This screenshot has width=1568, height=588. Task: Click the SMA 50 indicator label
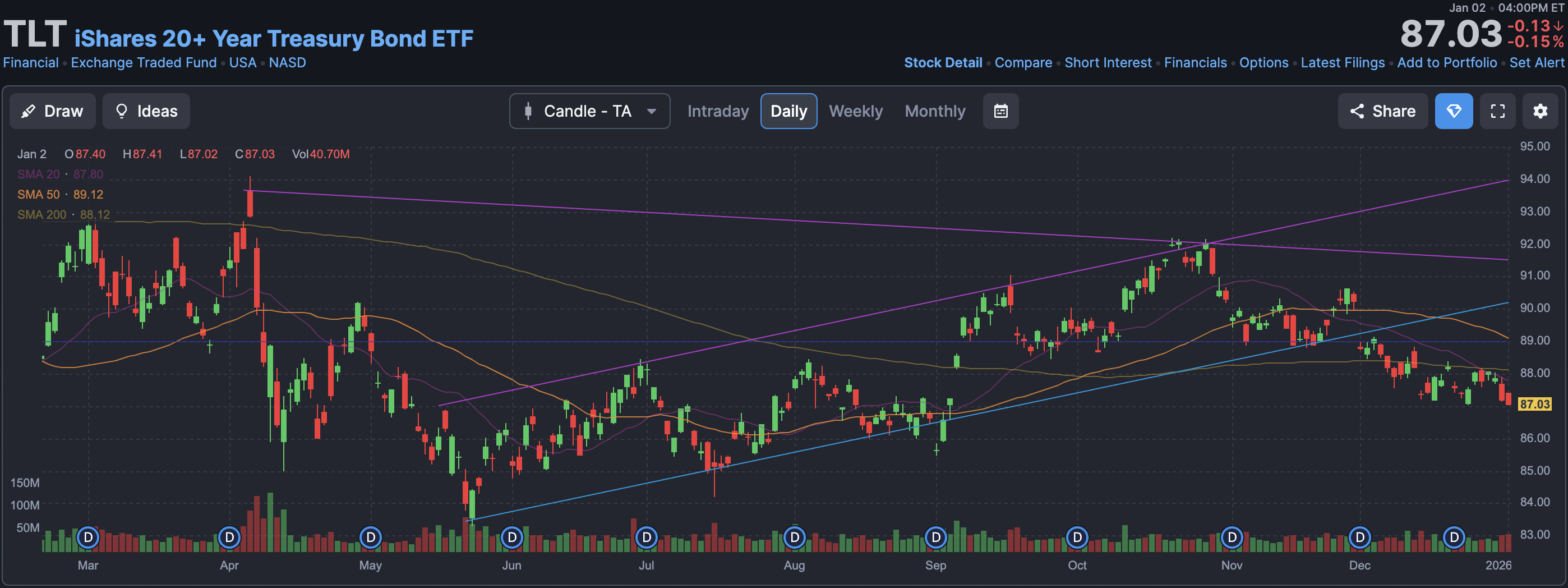(60, 194)
